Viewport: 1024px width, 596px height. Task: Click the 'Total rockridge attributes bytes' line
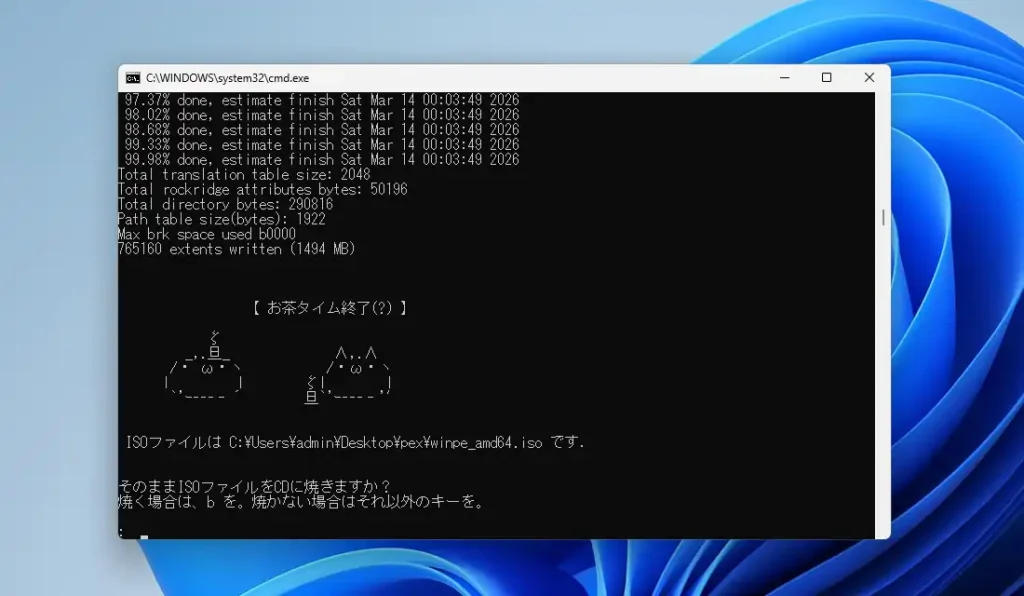(x=262, y=189)
